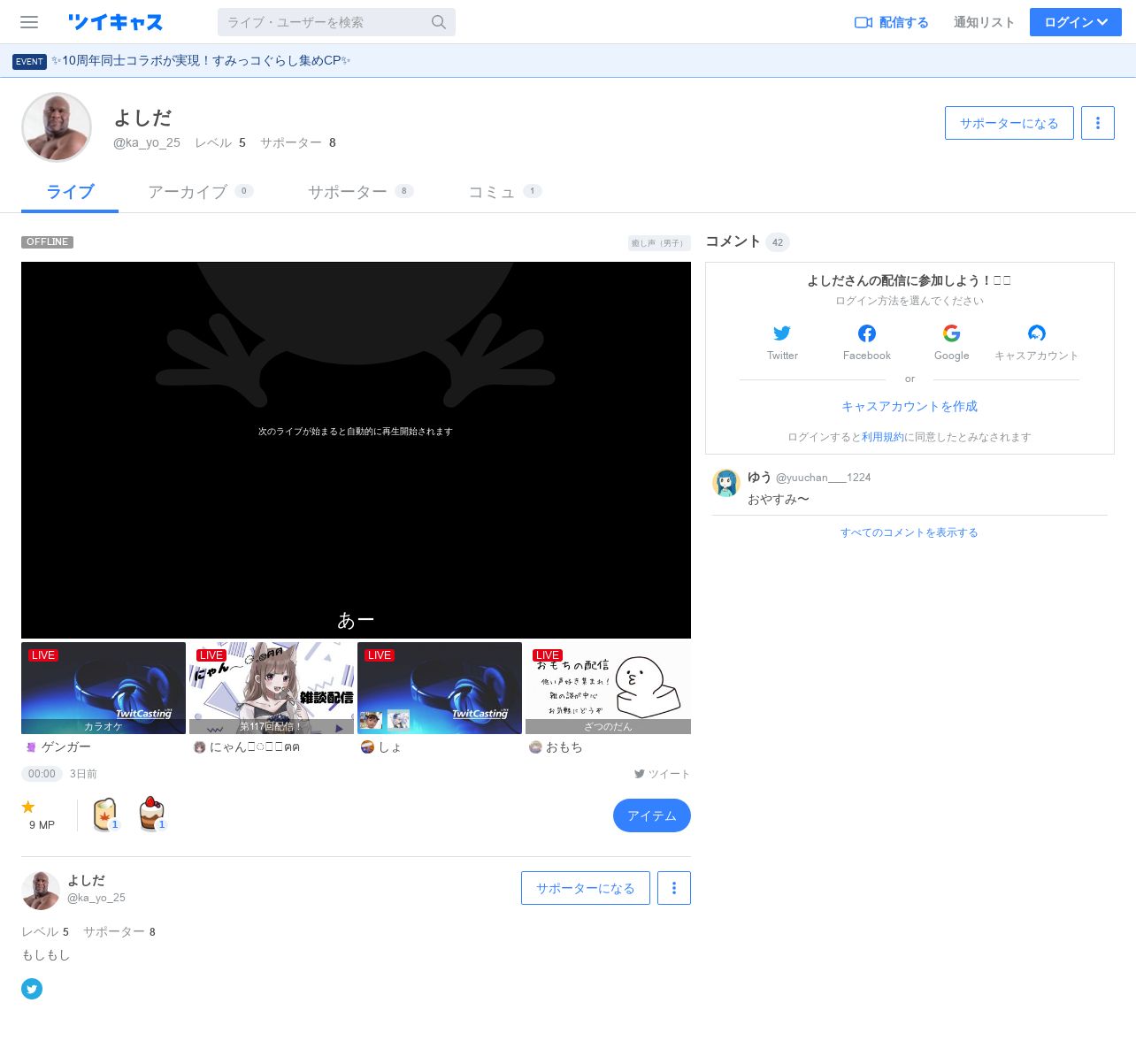Open the ログイン dropdown button
The width and height of the screenshot is (1136, 1064).
coord(1076,22)
